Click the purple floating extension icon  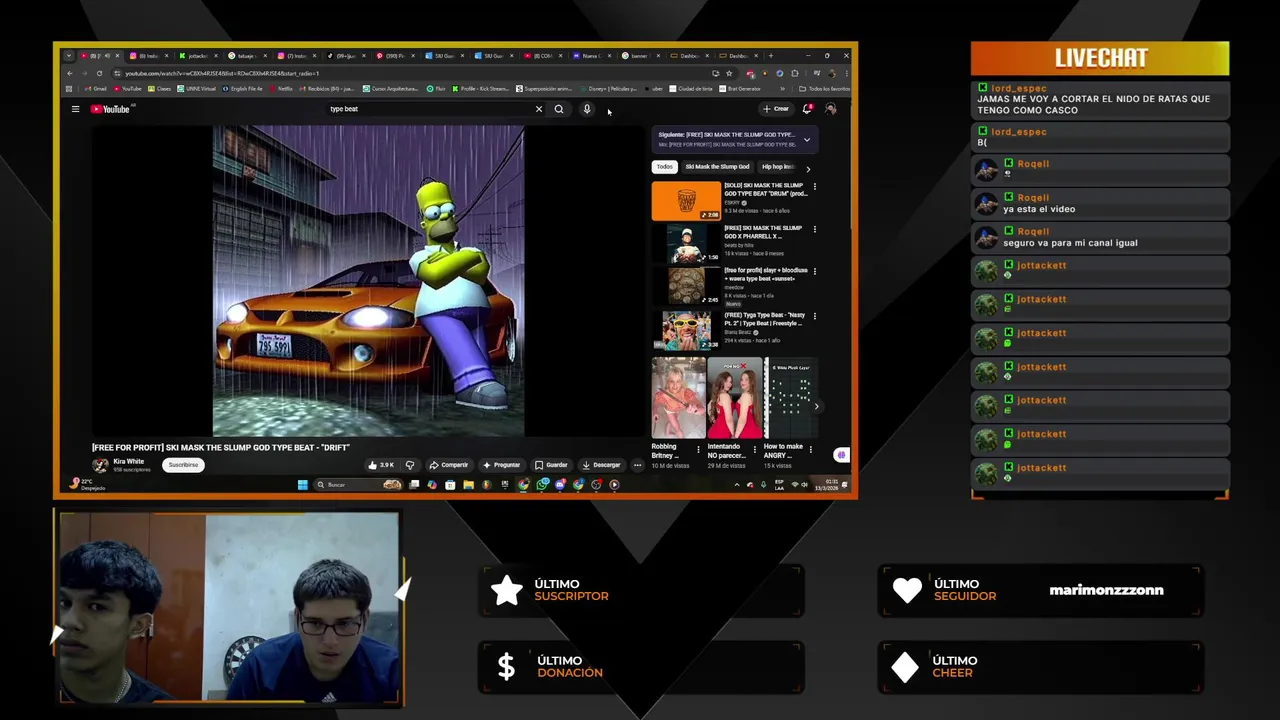(x=841, y=455)
